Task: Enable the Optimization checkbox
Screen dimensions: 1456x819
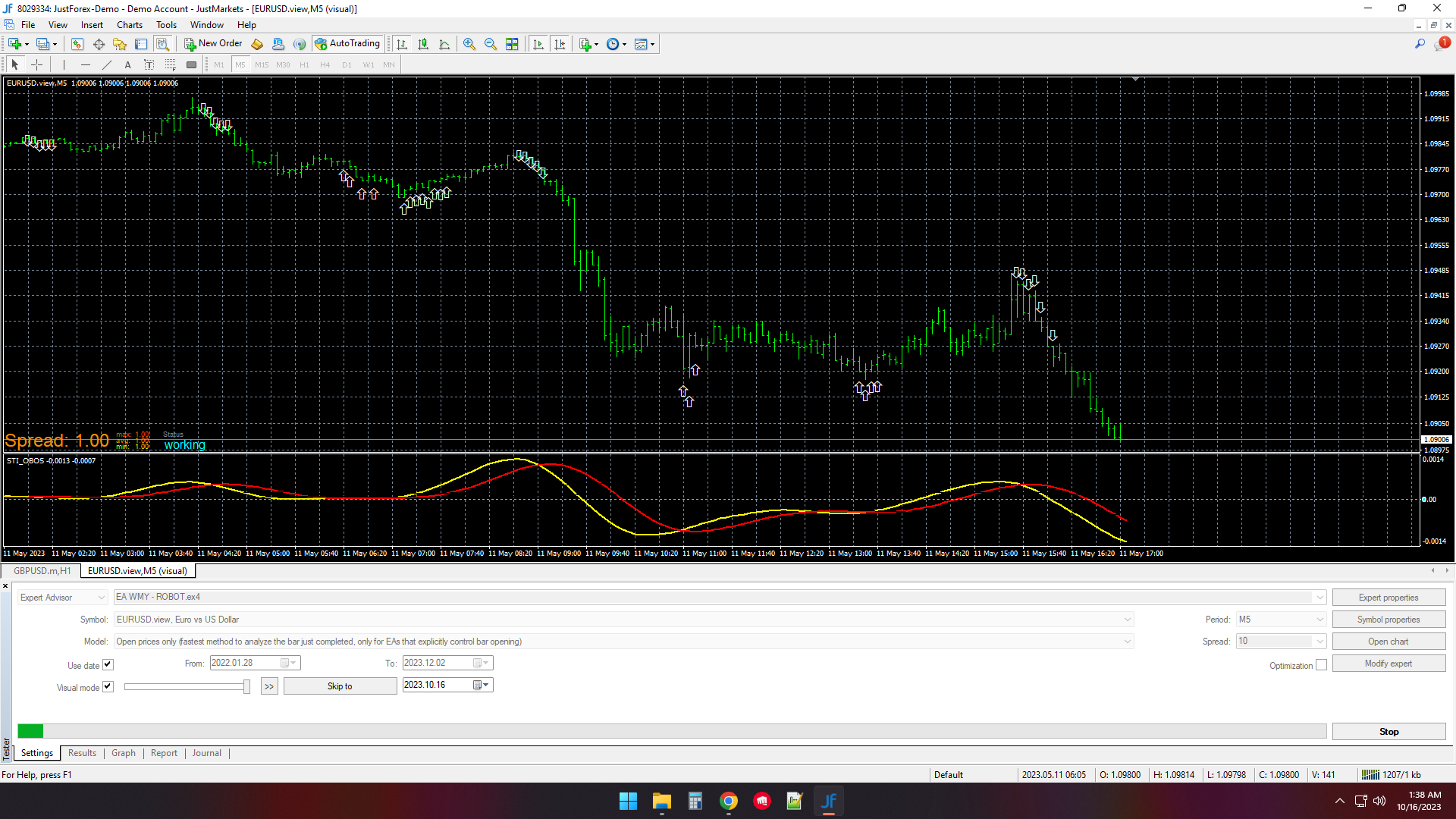Action: [x=1321, y=665]
